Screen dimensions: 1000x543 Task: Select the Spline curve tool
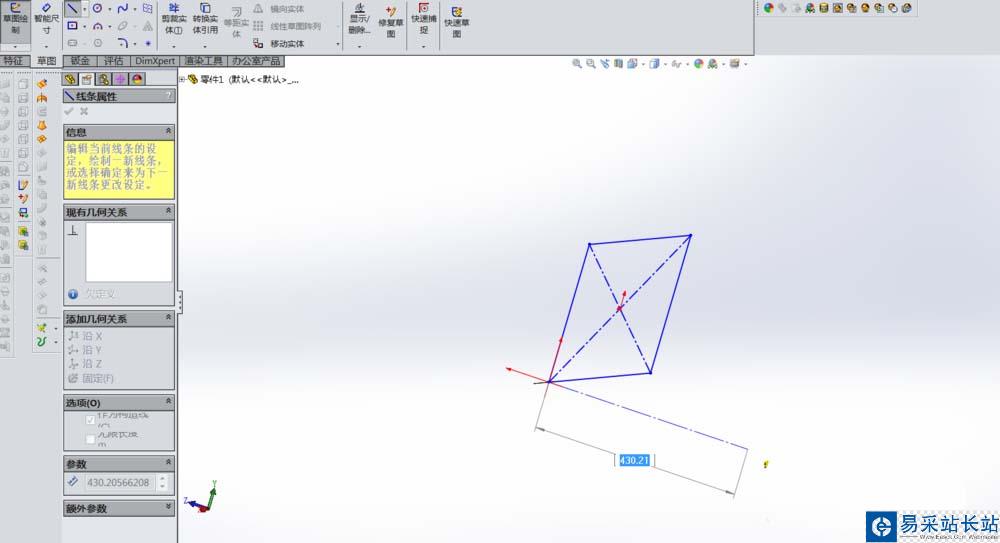click(122, 8)
